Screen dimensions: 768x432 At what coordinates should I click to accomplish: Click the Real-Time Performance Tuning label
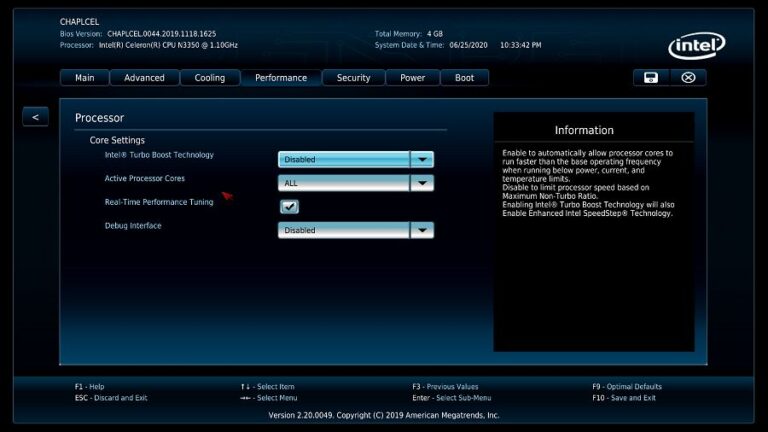coord(159,202)
